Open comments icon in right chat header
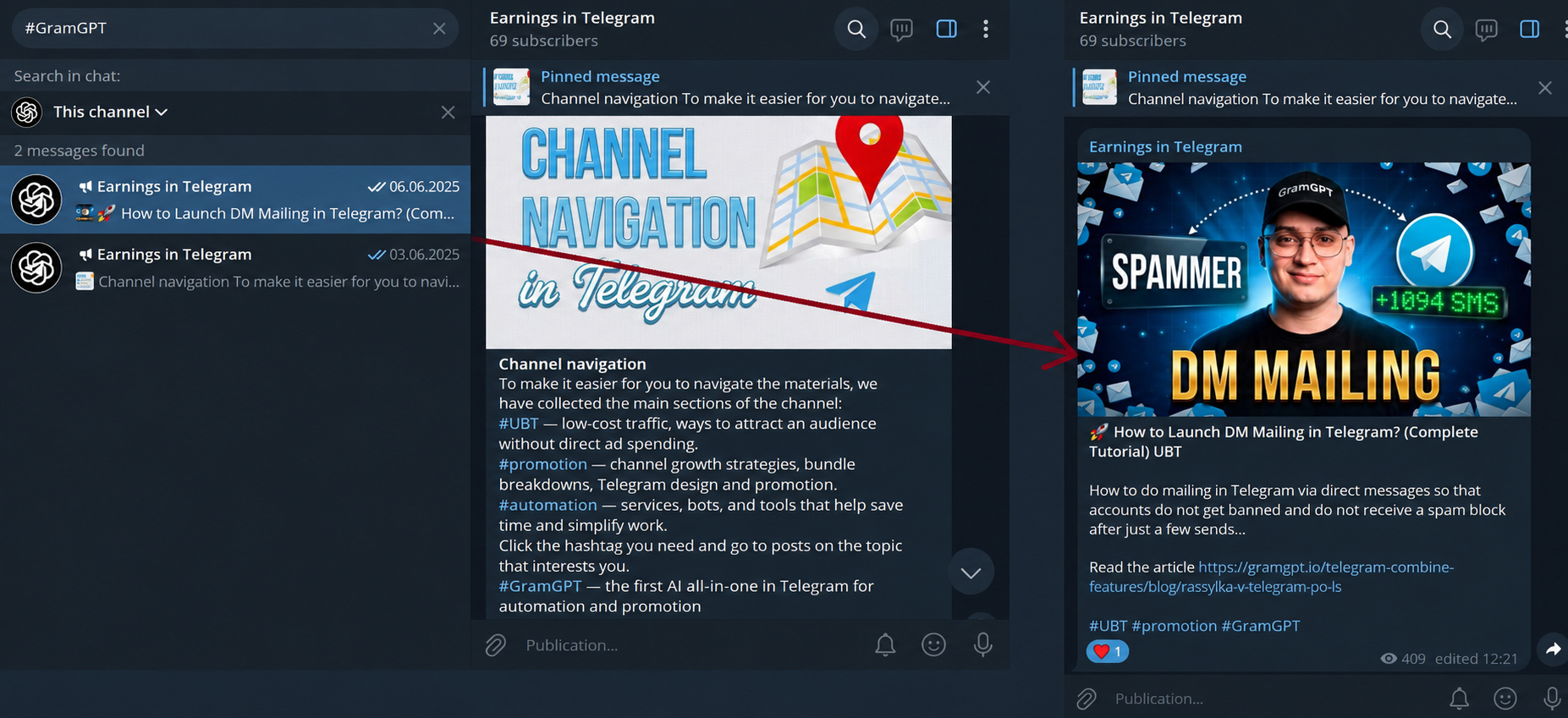This screenshot has width=1568, height=718. pyautogui.click(x=1486, y=30)
